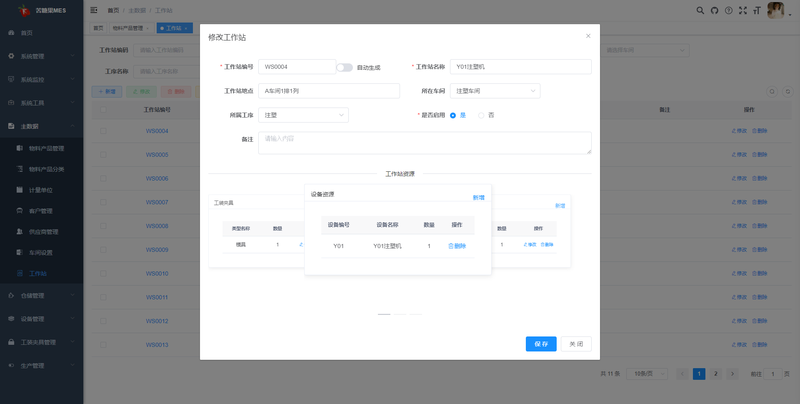Tick the checkbox for row WS0007

click(103, 202)
